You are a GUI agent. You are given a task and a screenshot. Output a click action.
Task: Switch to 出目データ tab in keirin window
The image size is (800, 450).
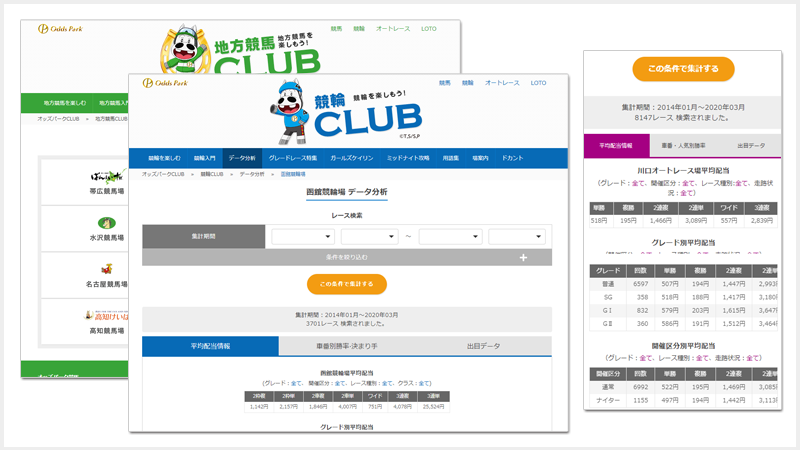(x=483, y=346)
